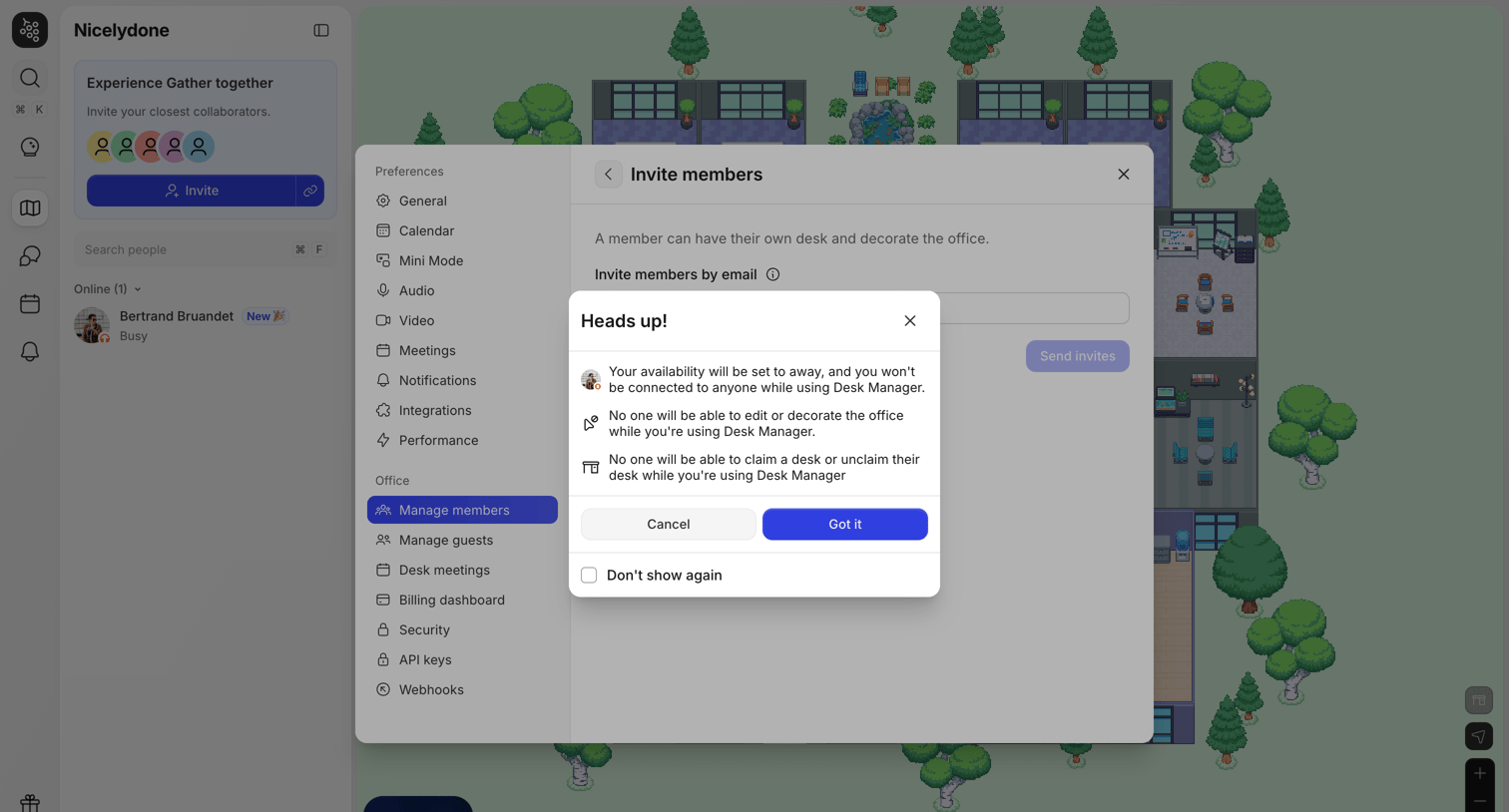
Task: Open Billing dashboard
Action: [462, 600]
